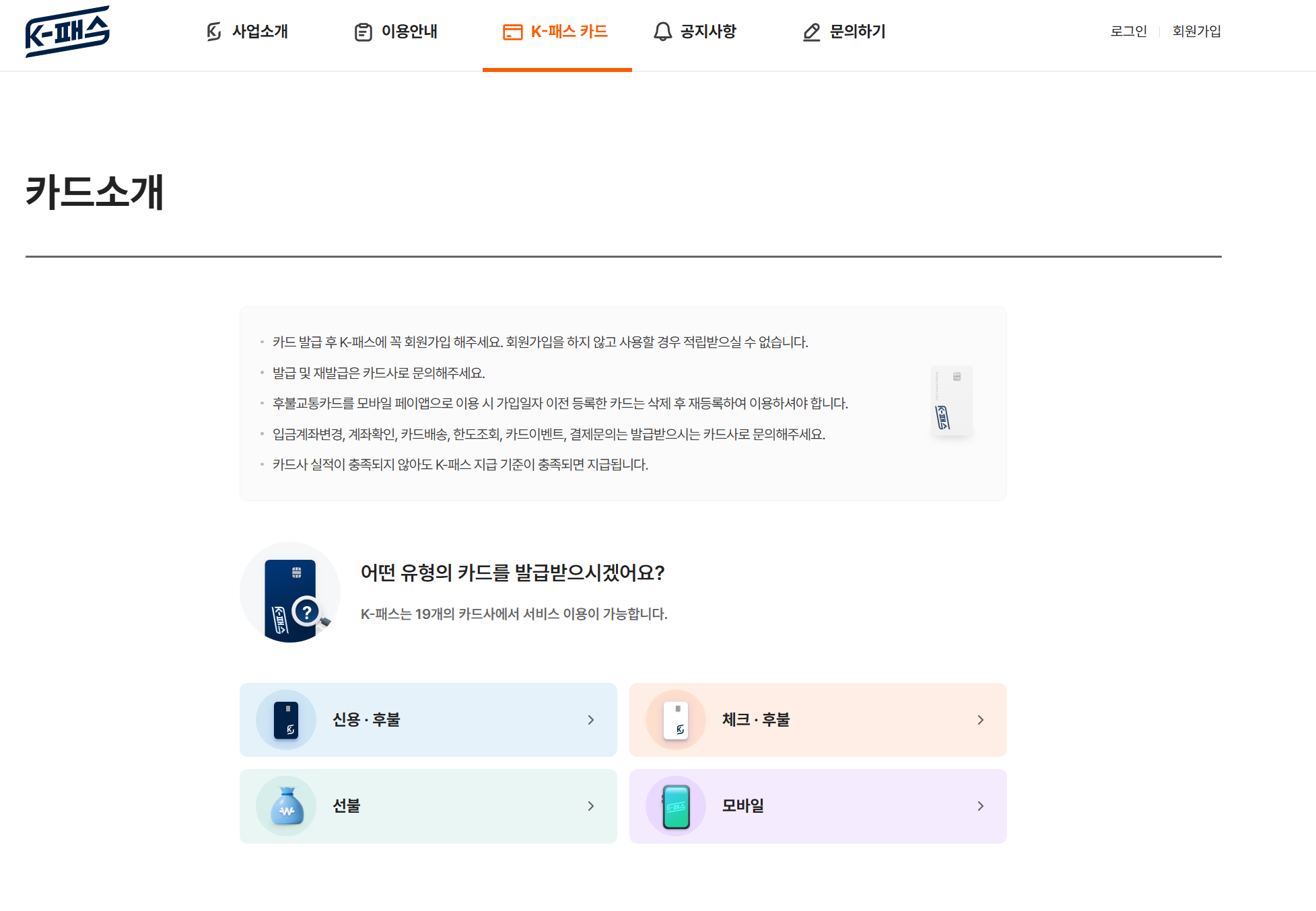
Task: Click the blue money bag icon
Action: point(286,806)
